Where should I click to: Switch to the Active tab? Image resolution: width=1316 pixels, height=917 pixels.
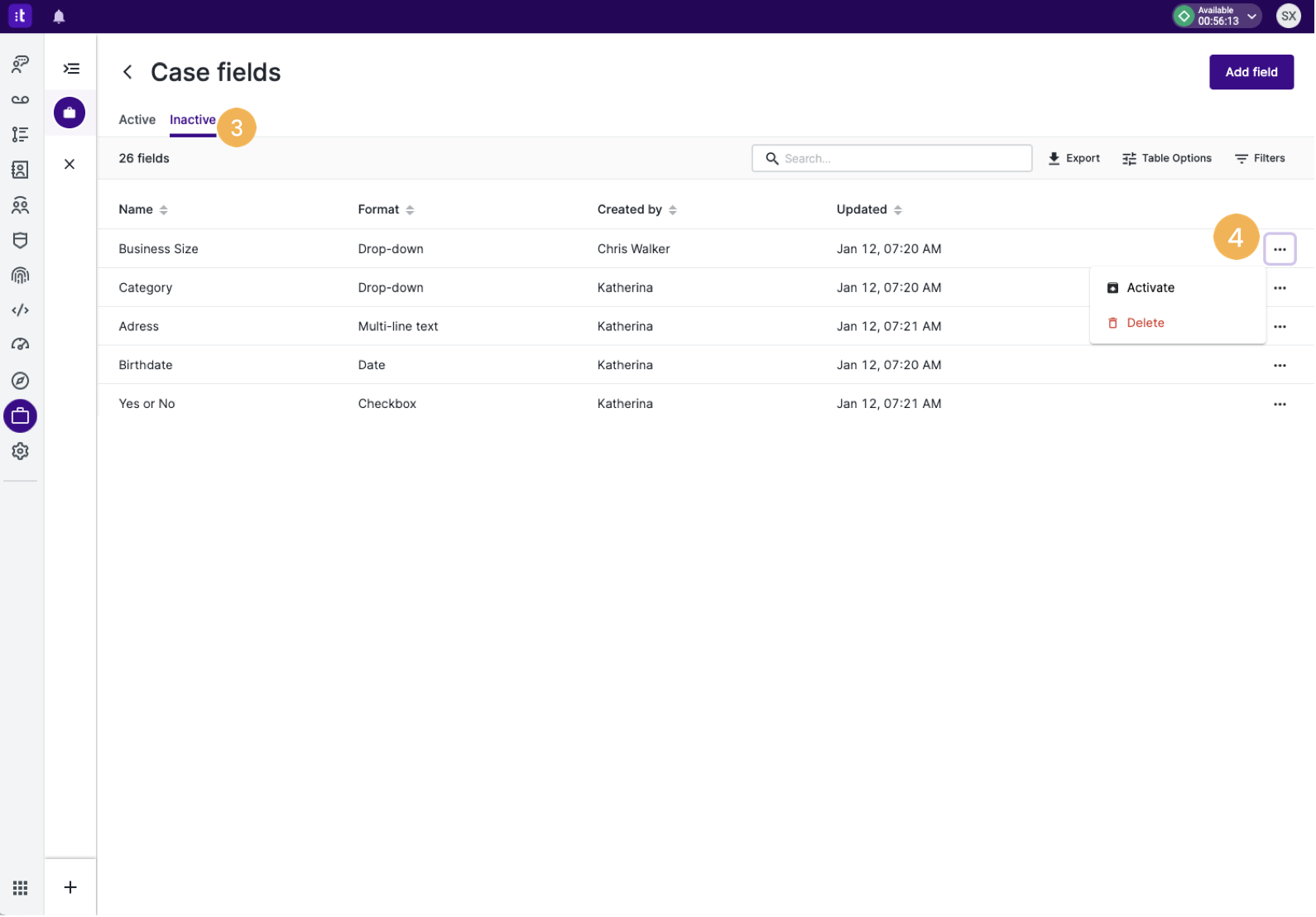click(x=137, y=120)
